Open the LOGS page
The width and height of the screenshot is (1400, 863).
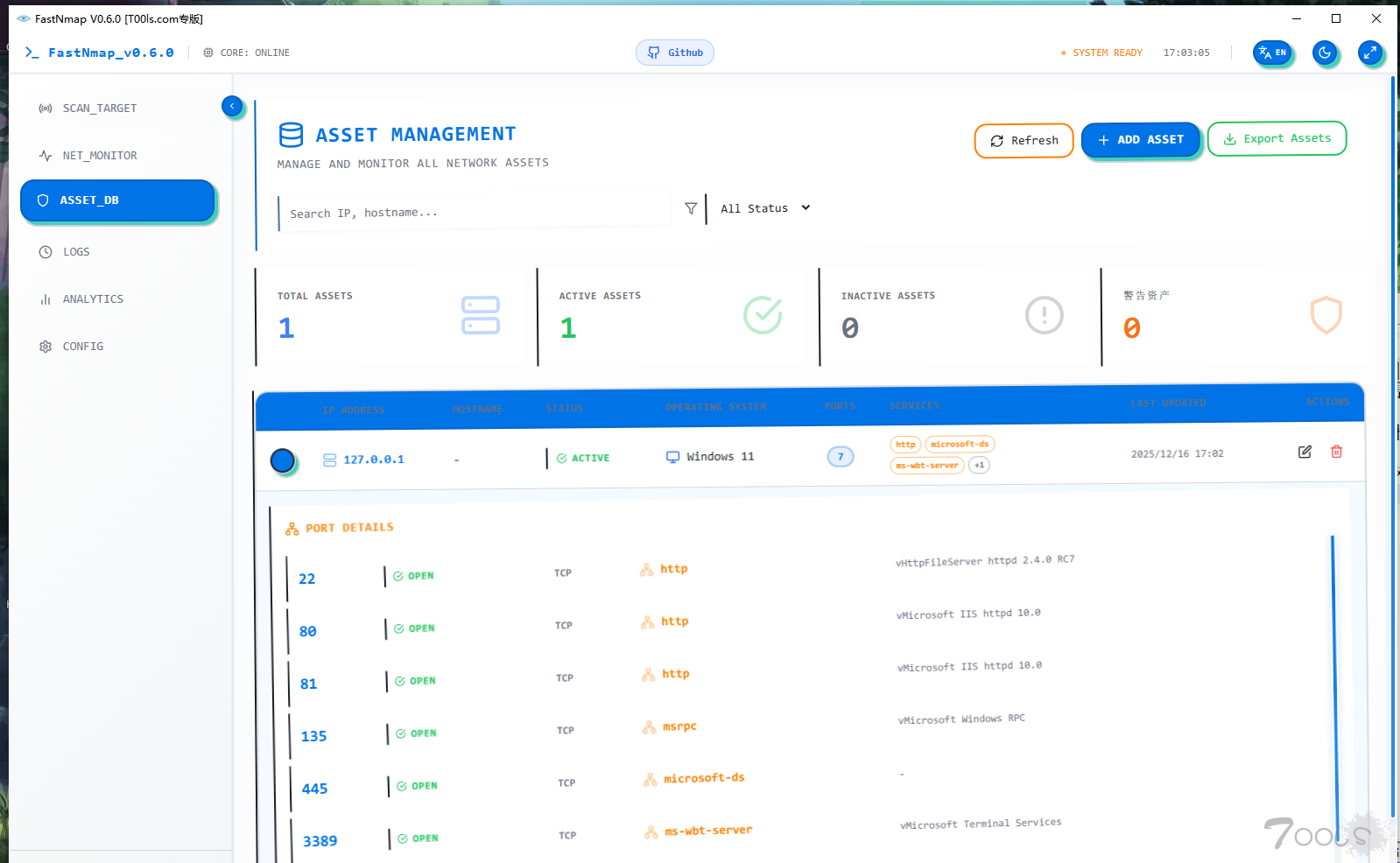pyautogui.click(x=76, y=252)
